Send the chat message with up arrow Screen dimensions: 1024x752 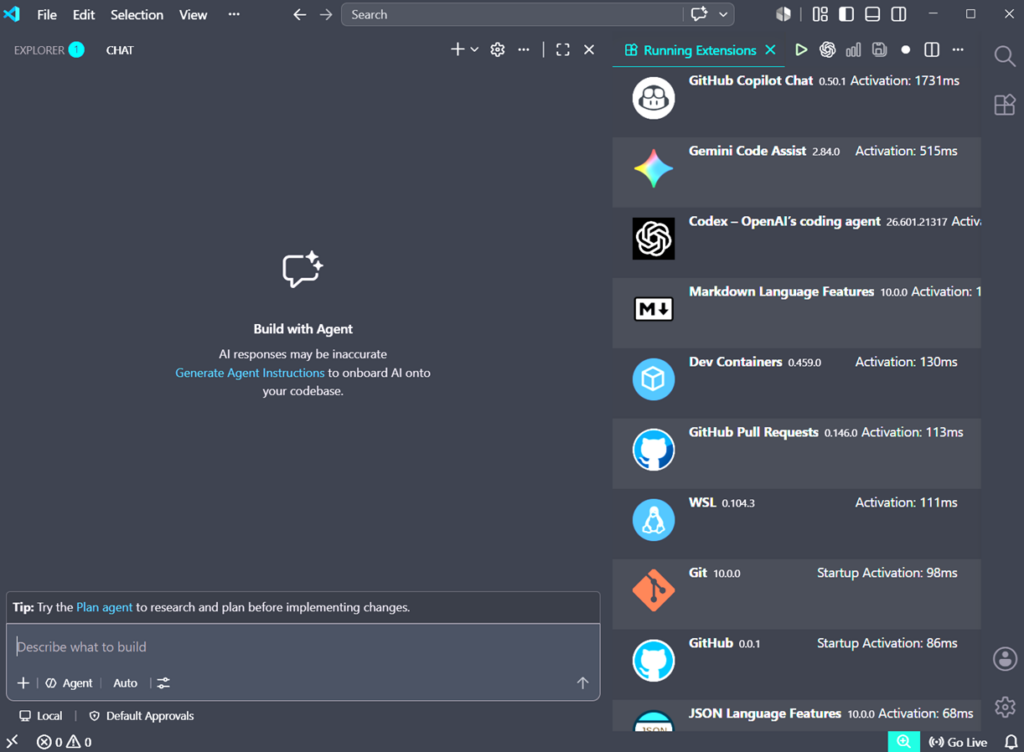(583, 683)
